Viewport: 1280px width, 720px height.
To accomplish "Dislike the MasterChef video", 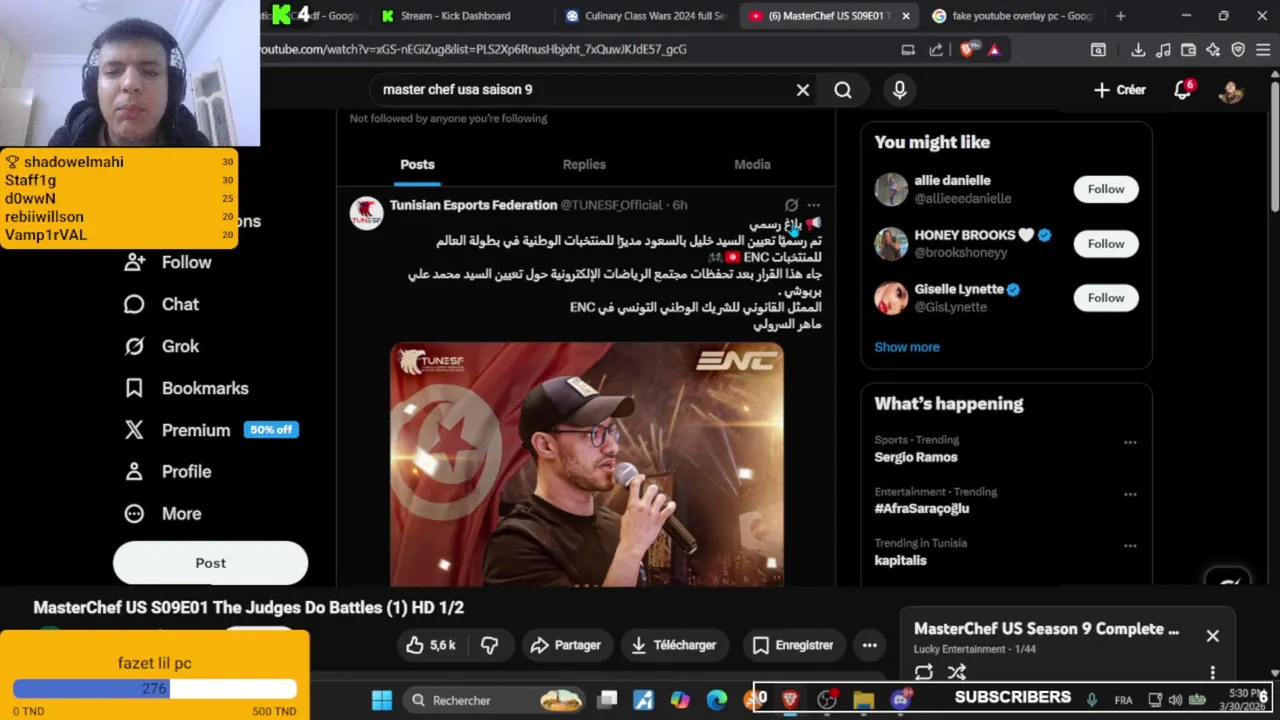I will [x=489, y=645].
